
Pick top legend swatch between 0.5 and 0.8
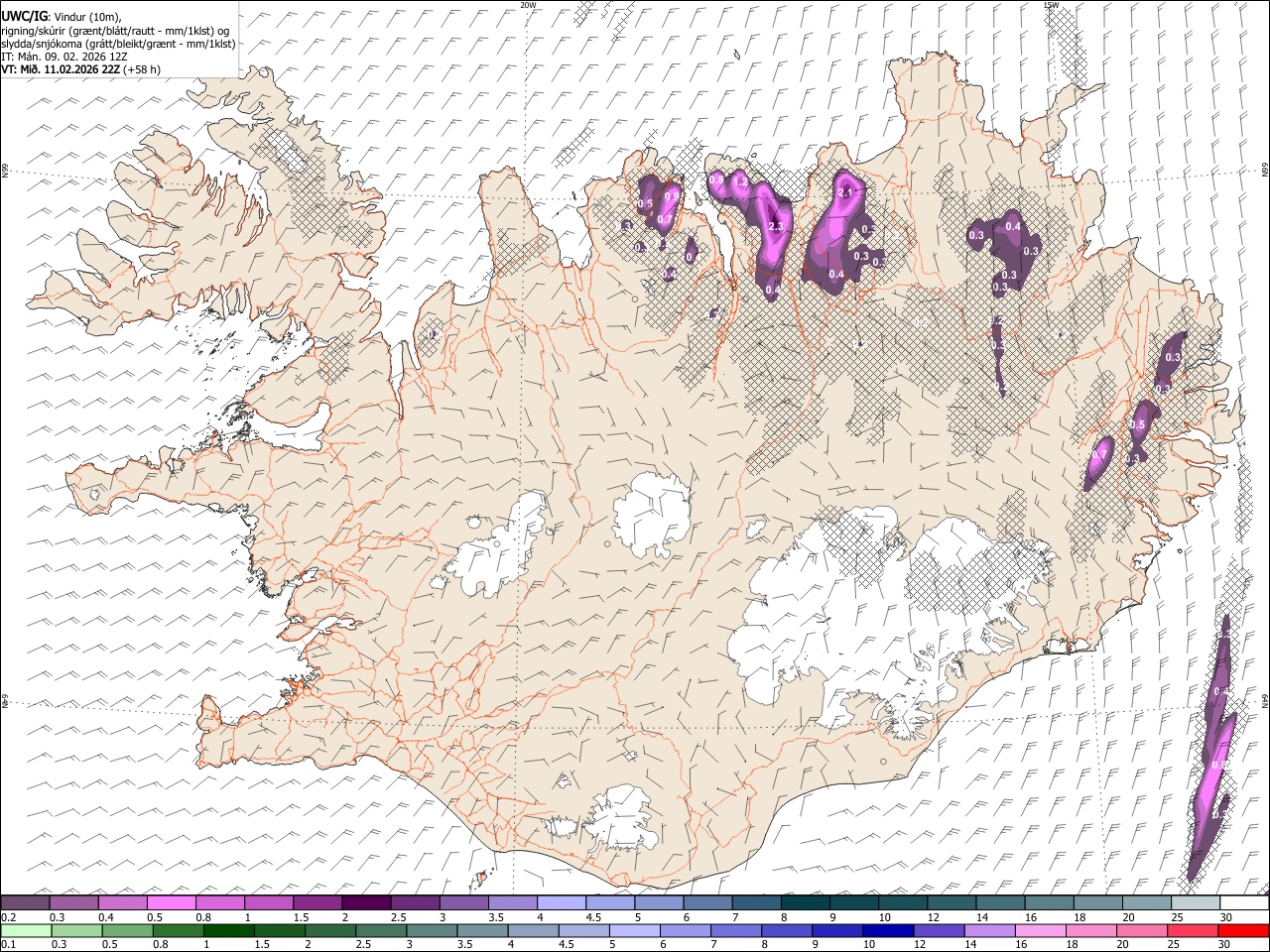(172, 902)
